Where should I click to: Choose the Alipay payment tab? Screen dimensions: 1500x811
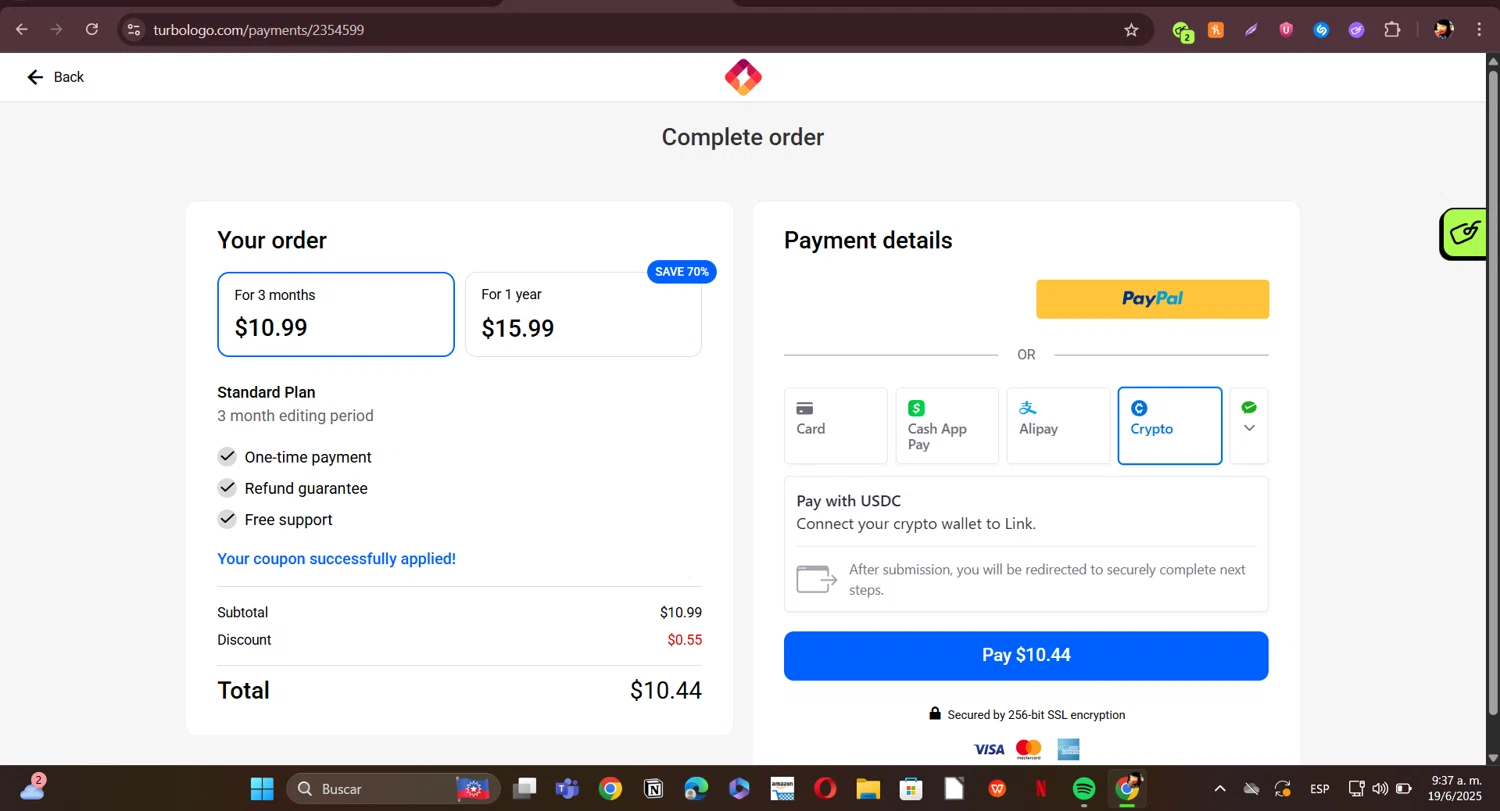1058,426
